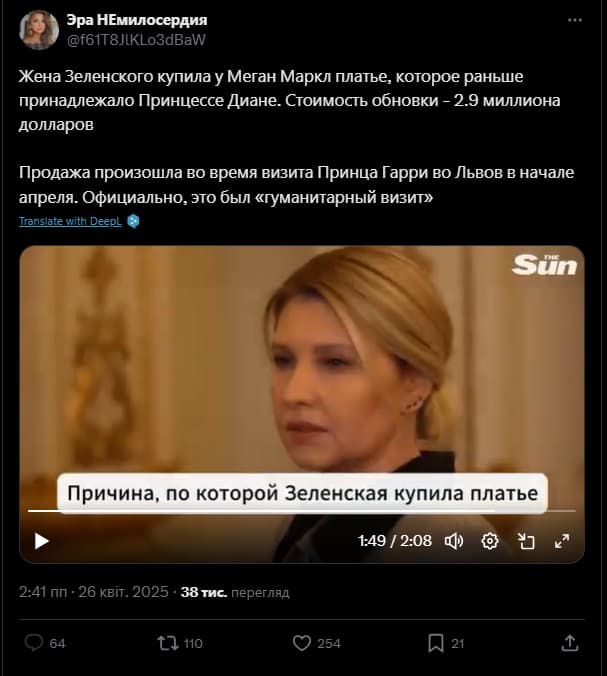607x676 pixels.
Task: Click the reply comment bubble icon
Action: [x=34, y=643]
